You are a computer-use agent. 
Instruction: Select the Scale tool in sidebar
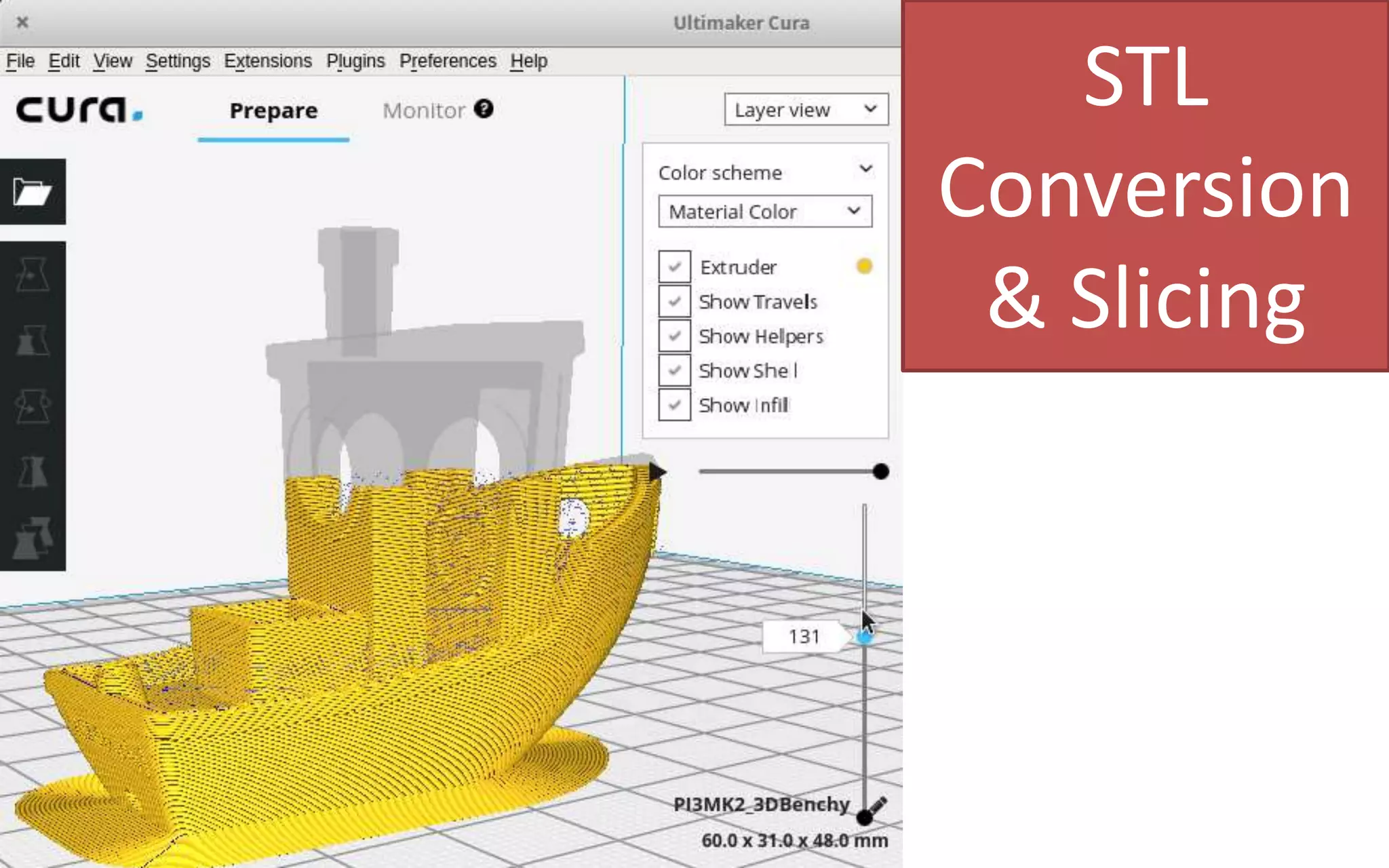[x=33, y=340]
